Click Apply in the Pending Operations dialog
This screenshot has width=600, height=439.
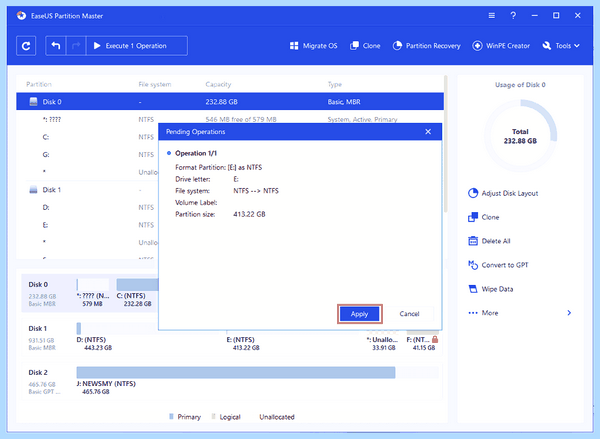(360, 314)
